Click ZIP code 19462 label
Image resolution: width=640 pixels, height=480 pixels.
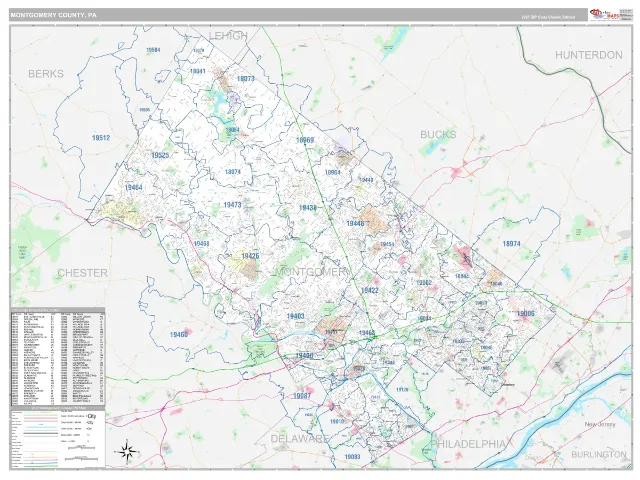(x=367, y=333)
